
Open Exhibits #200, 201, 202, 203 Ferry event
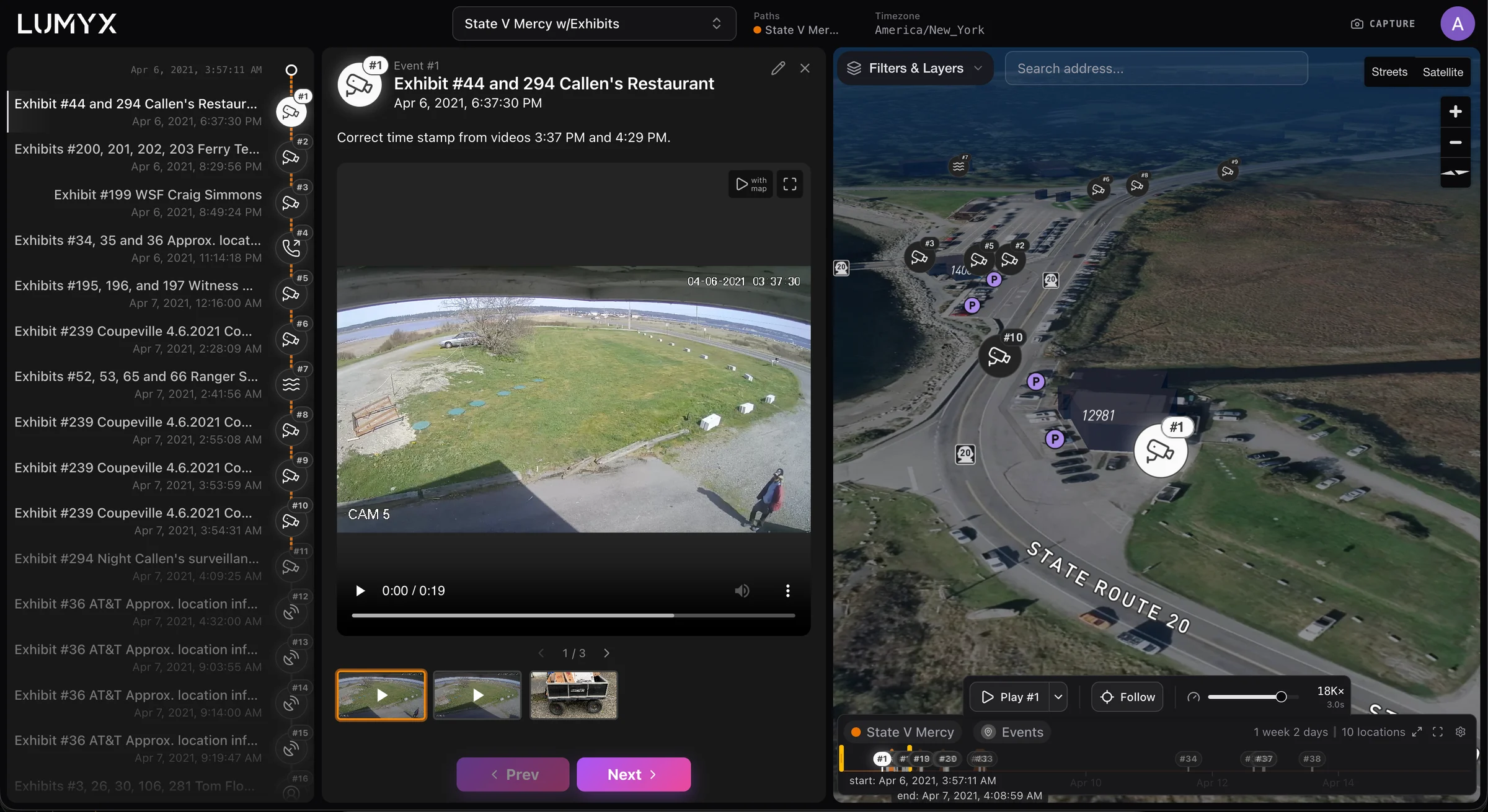tap(138, 157)
